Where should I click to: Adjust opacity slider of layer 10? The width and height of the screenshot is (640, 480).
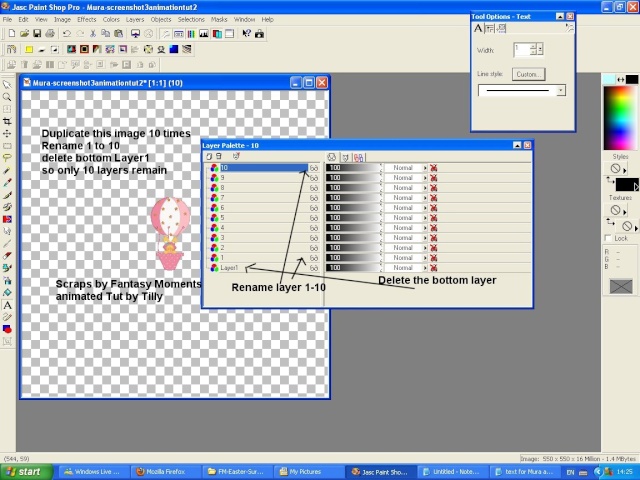pyautogui.click(x=353, y=168)
